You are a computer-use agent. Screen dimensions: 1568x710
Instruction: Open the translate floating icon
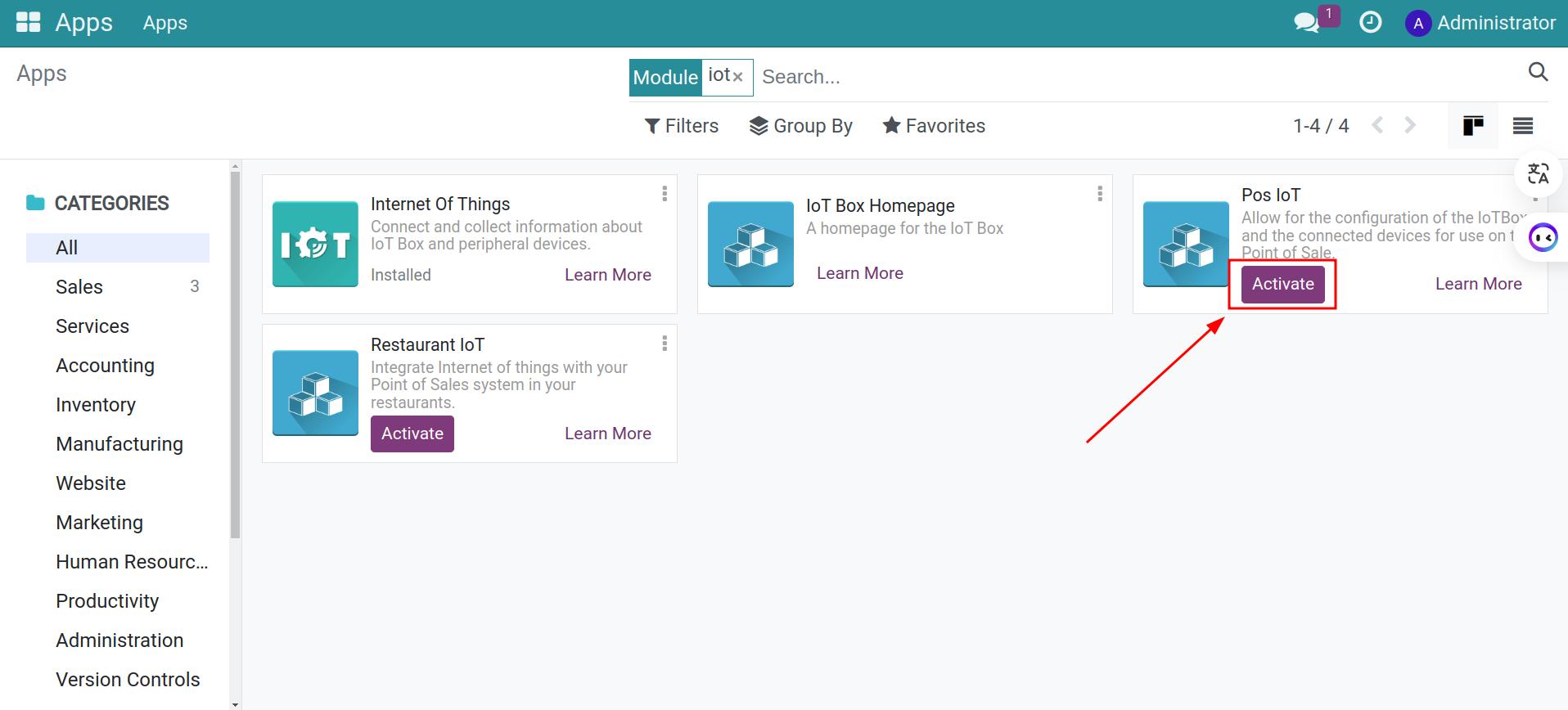pyautogui.click(x=1539, y=173)
